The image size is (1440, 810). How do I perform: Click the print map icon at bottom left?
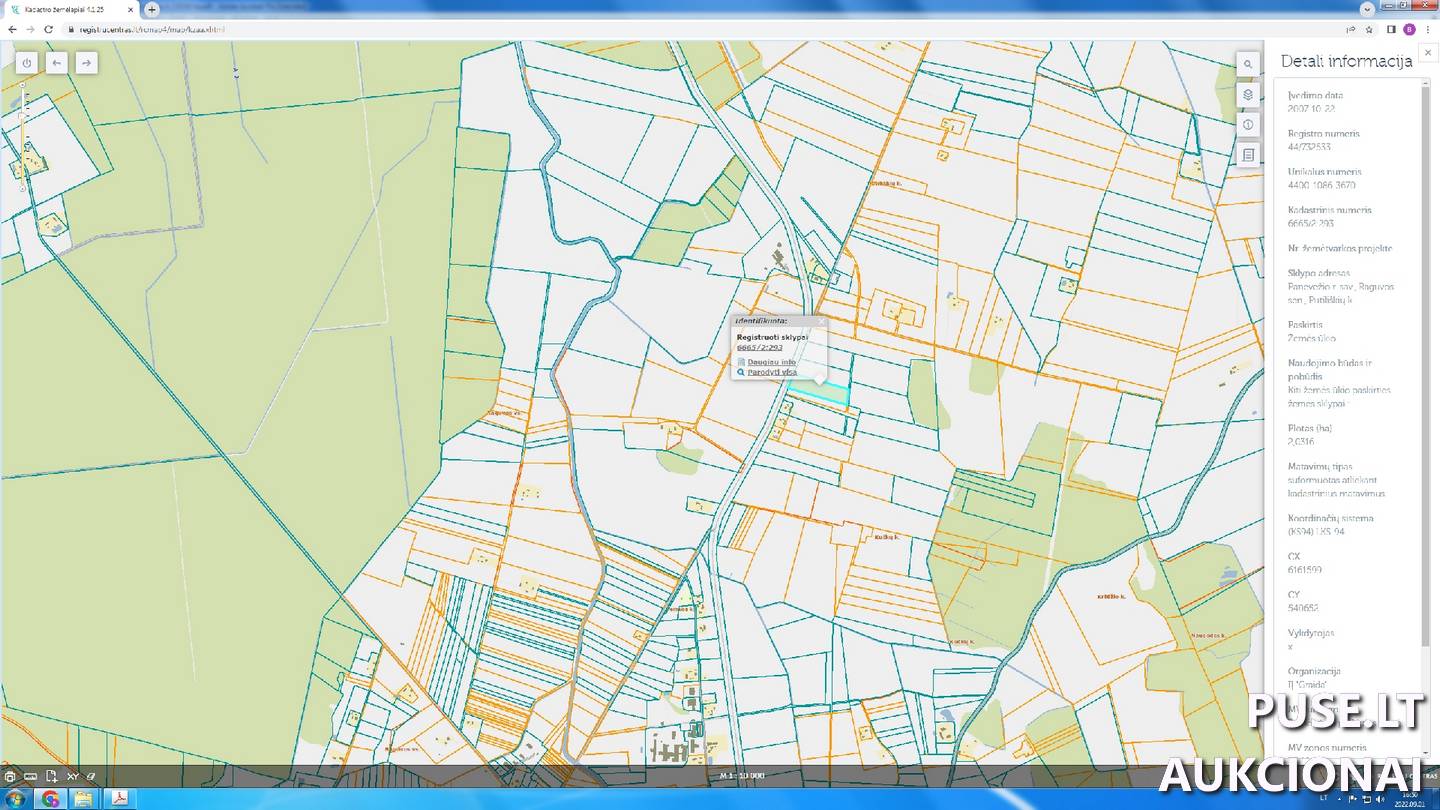[x=10, y=776]
